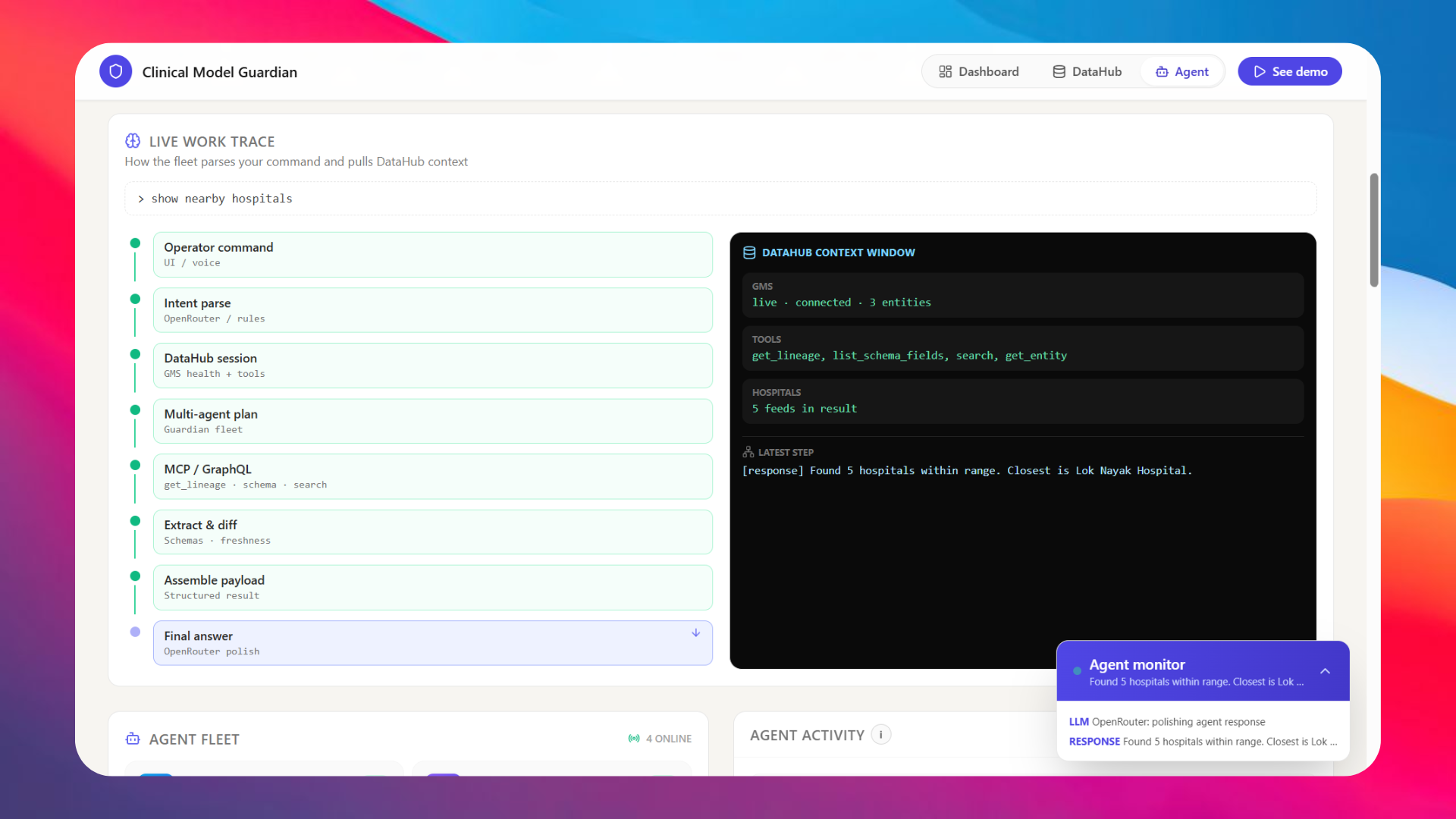Click the Tools list row in context window
Screen dimensions: 1456x819
(x=1022, y=348)
